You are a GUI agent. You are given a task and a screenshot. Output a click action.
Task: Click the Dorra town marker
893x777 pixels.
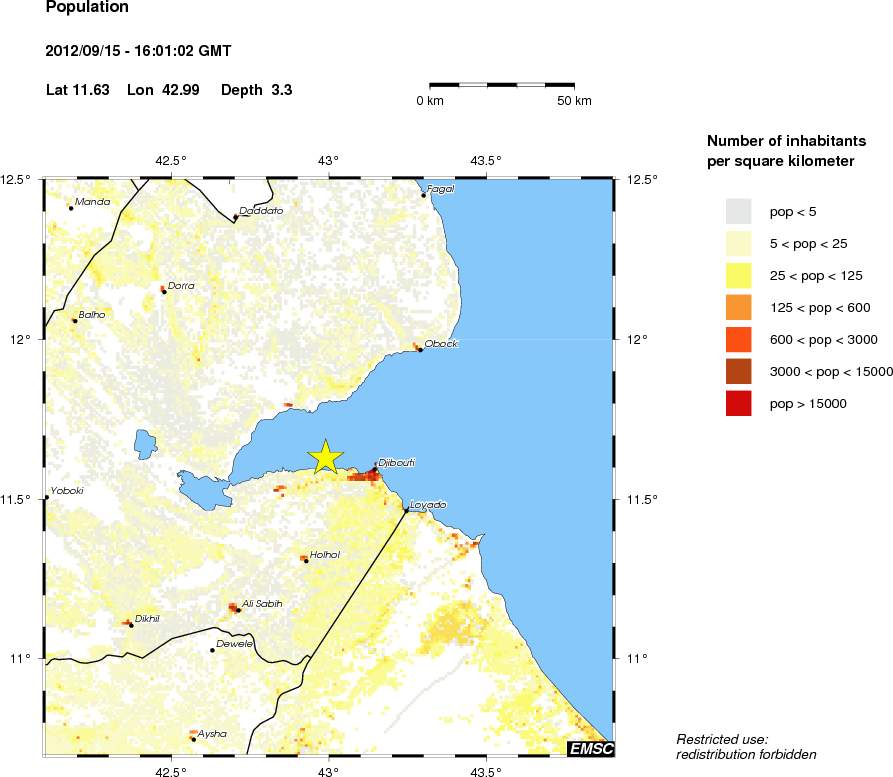coord(164,291)
